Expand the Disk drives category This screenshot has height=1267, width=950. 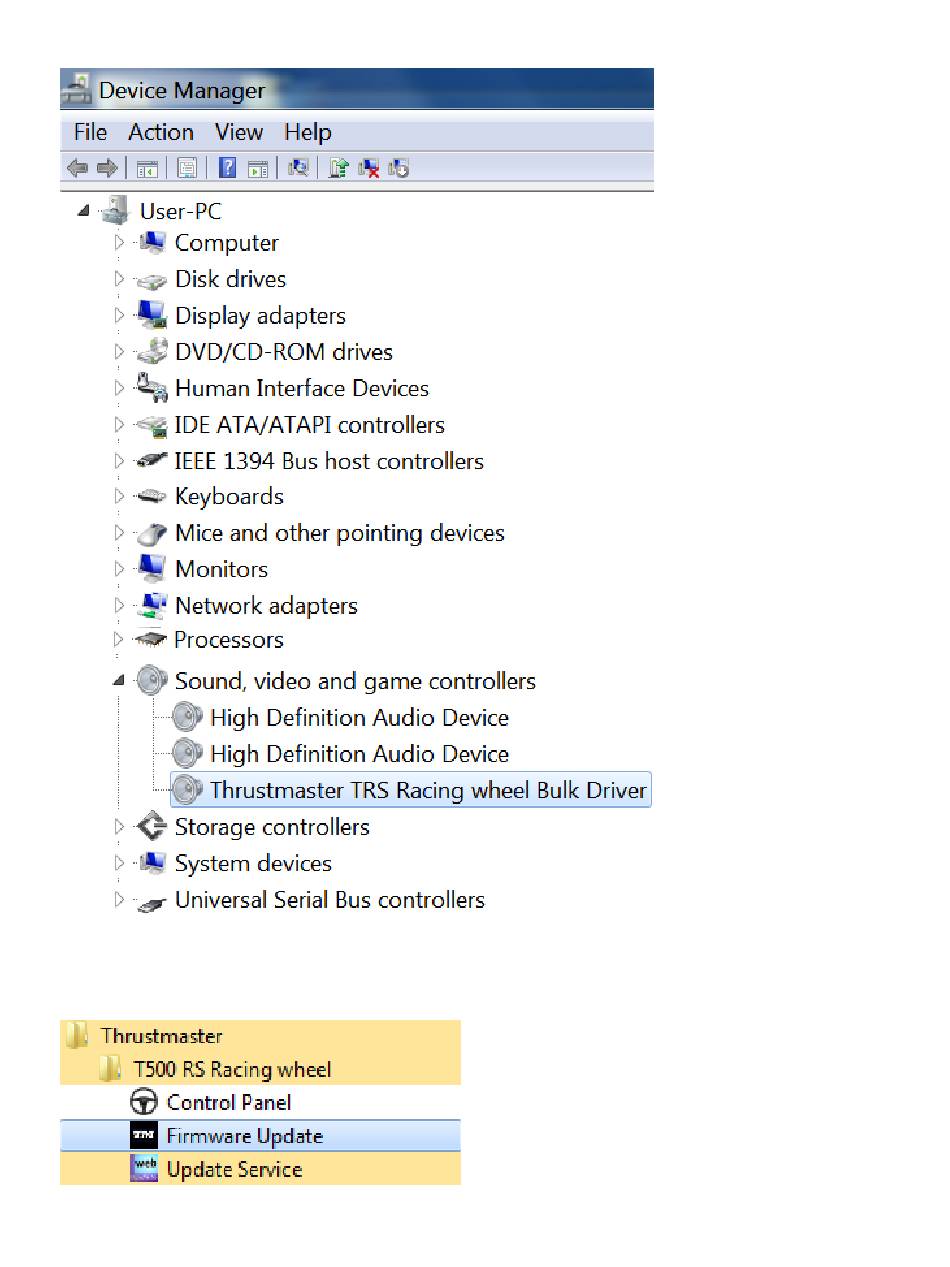pos(119,279)
